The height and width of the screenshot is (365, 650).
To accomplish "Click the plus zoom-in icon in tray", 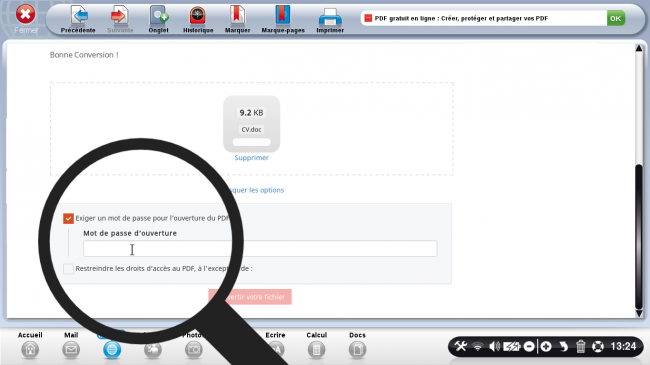I will tap(546, 346).
